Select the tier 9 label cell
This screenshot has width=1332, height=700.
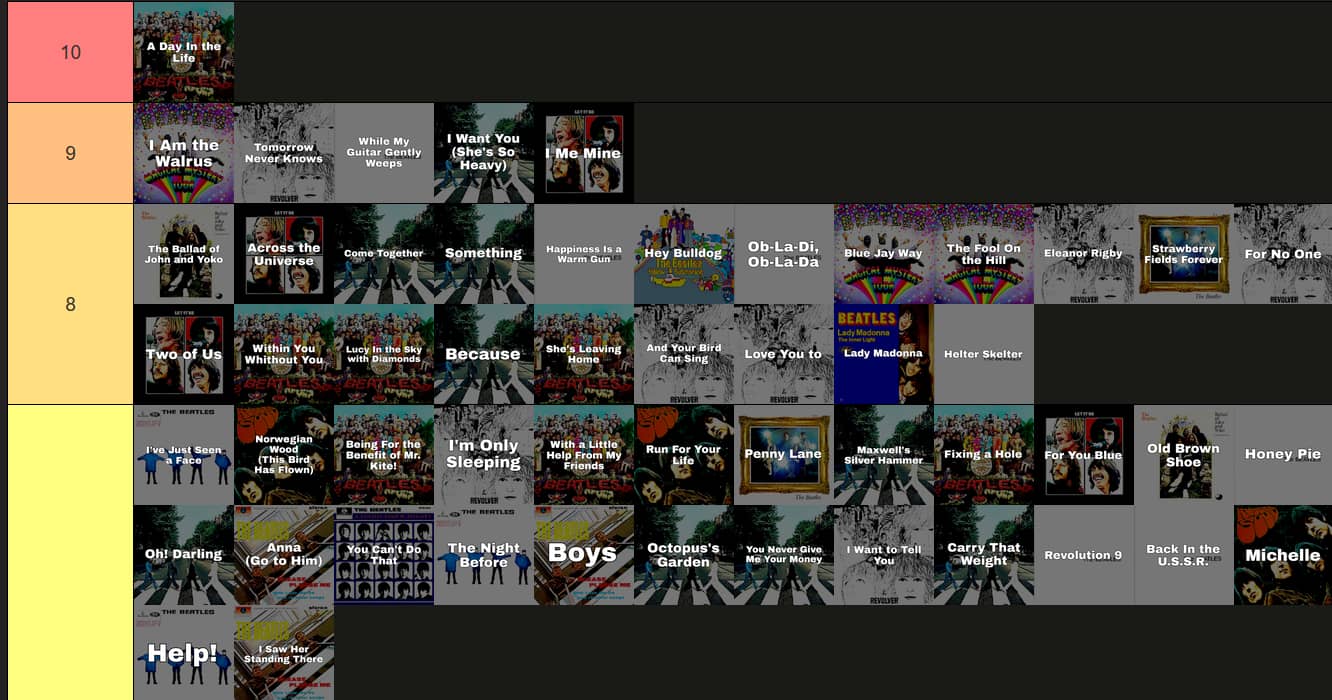pyautogui.click(x=70, y=153)
